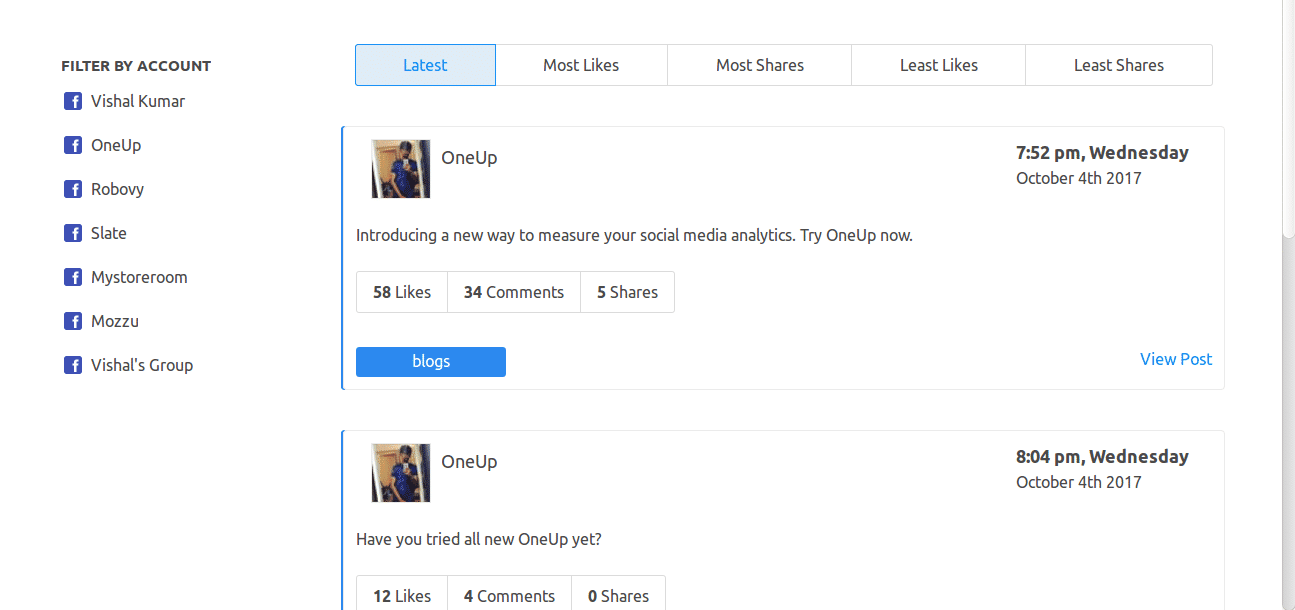The height and width of the screenshot is (610, 1295).
Task: Filter posts by the Mozzu account
Action: coord(114,321)
